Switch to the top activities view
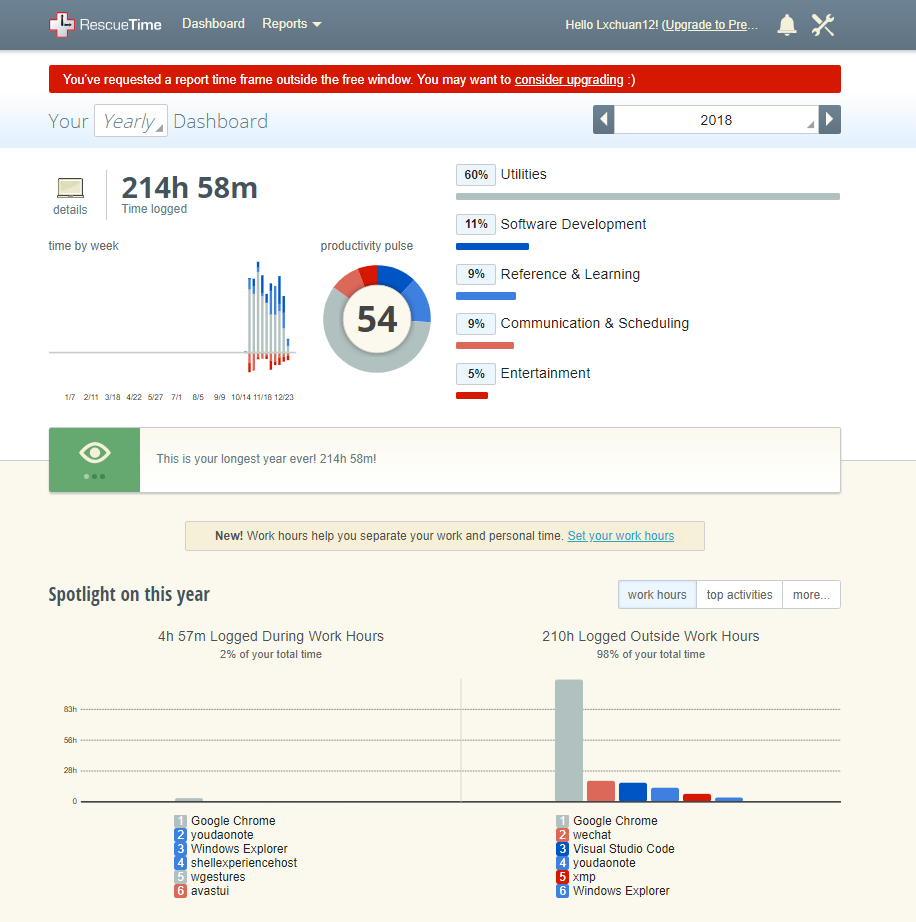This screenshot has width=916, height=922. tap(739, 594)
